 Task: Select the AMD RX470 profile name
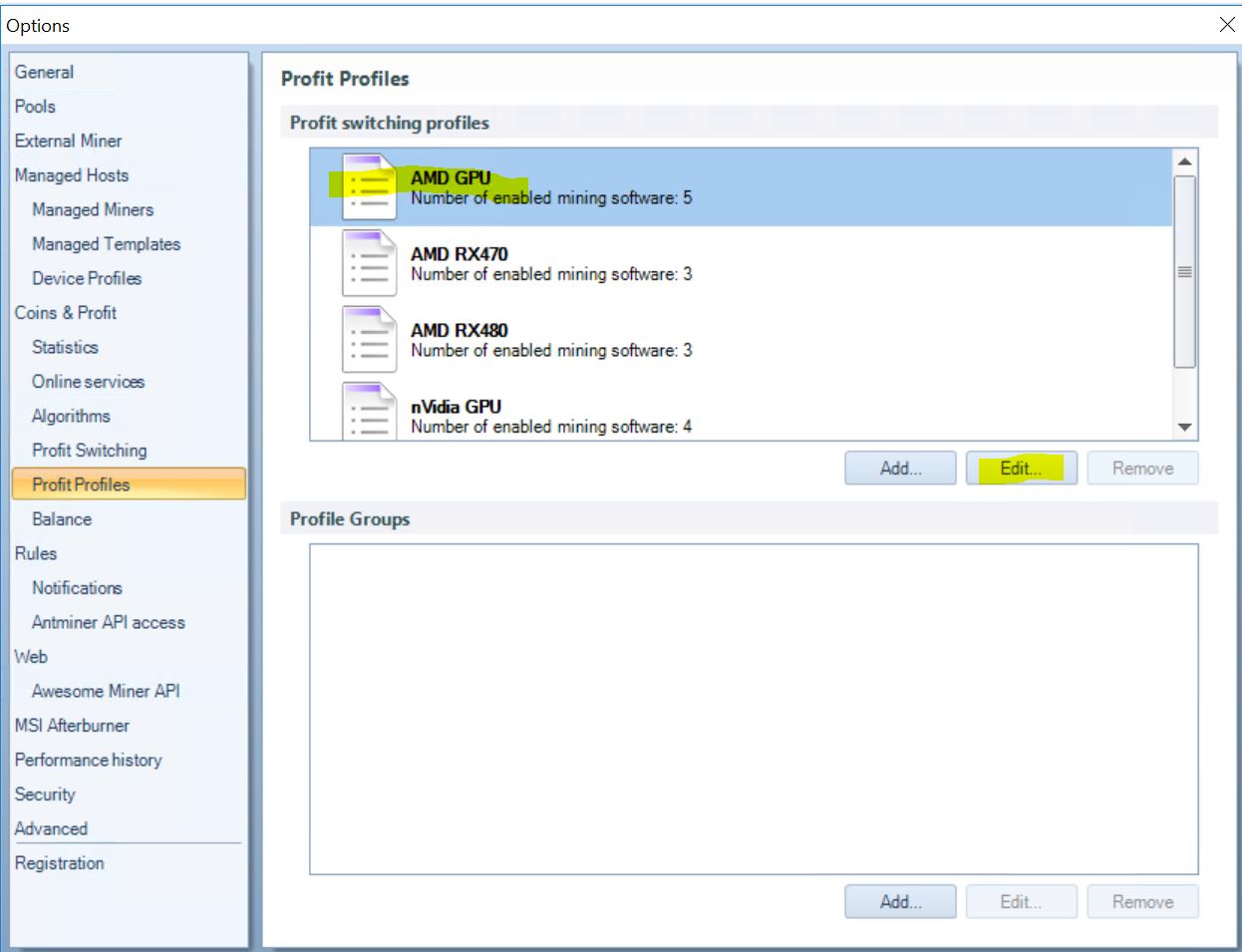(x=459, y=254)
